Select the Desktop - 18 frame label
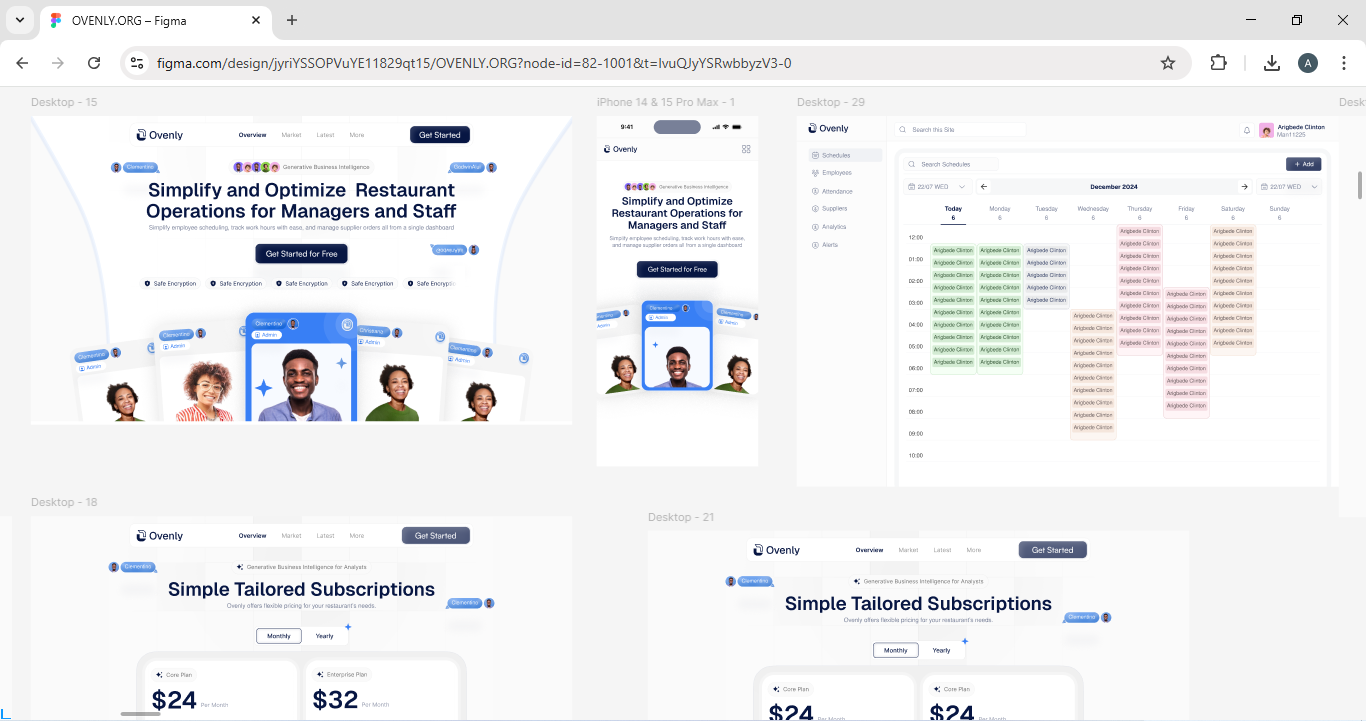 click(64, 502)
